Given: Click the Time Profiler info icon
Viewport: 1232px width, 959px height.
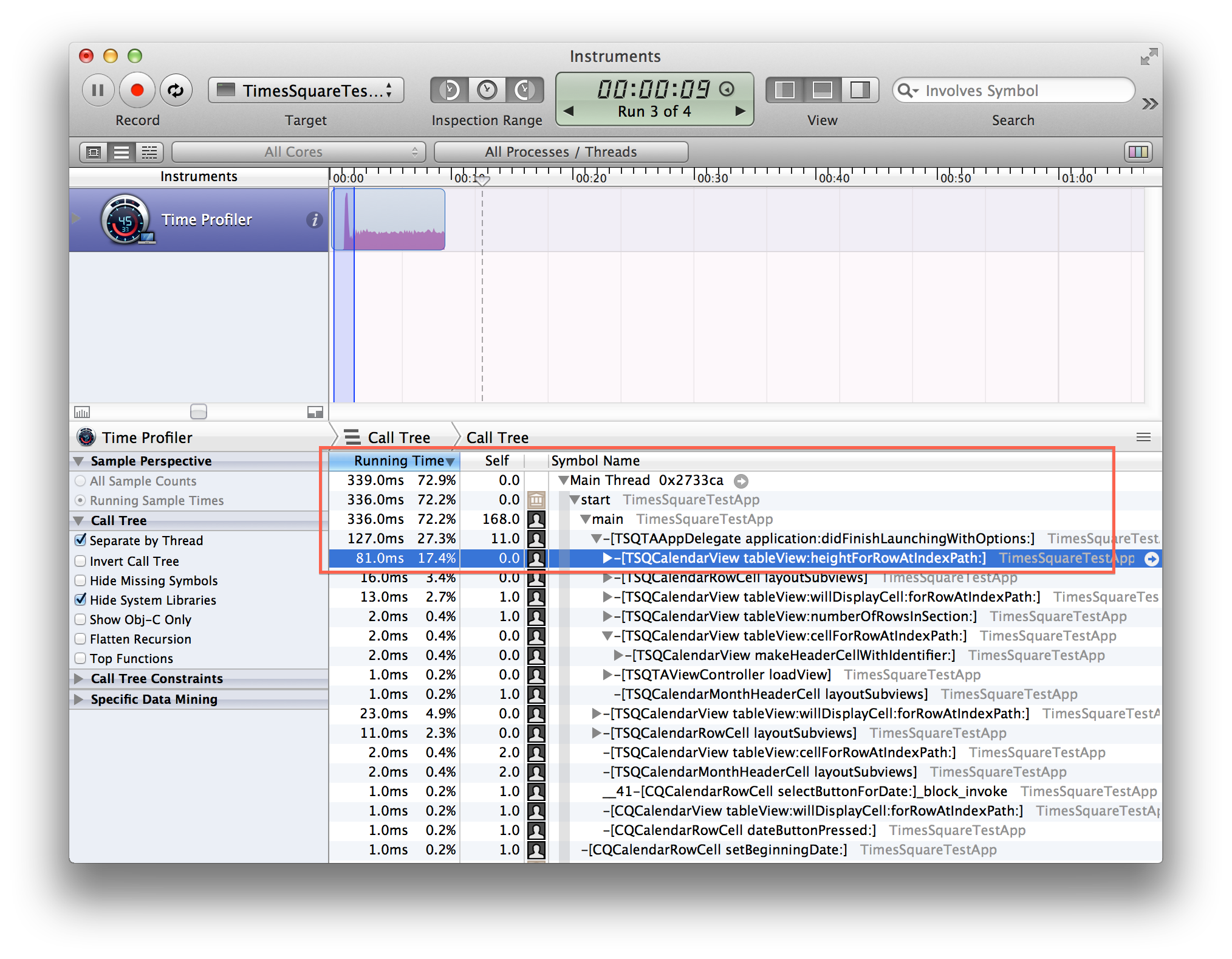Looking at the screenshot, I should pyautogui.click(x=314, y=220).
